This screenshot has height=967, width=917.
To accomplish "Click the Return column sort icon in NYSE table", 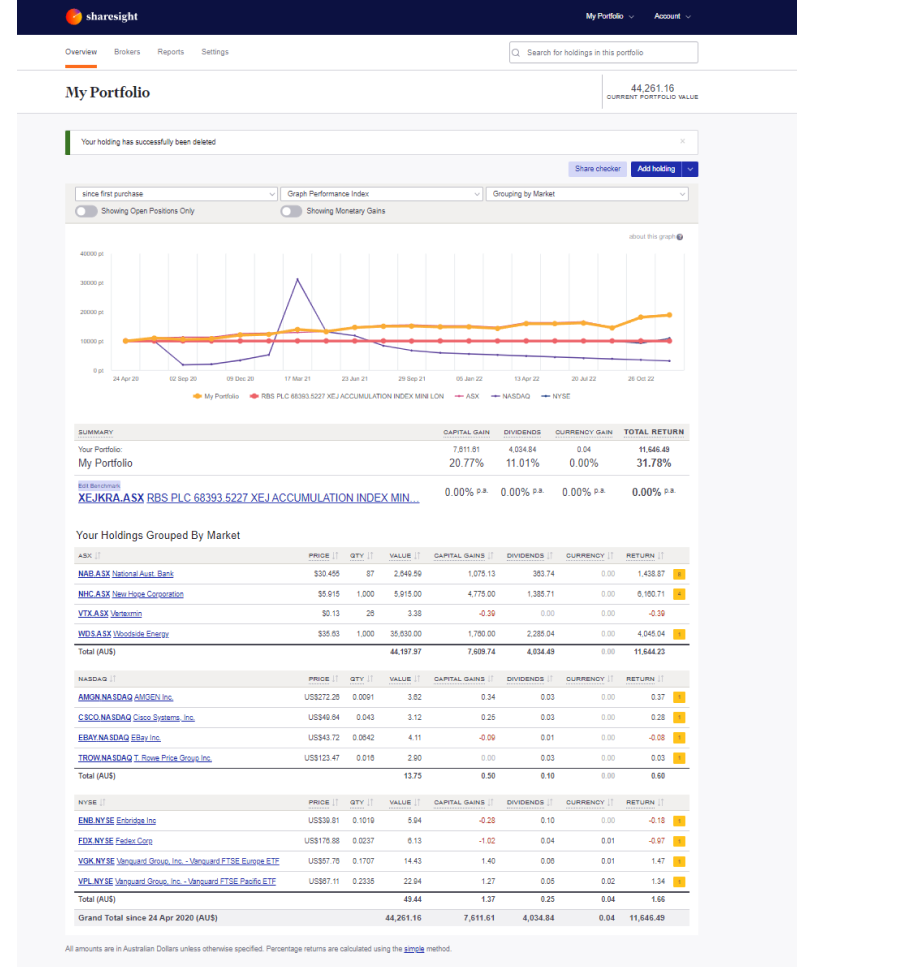I will [x=661, y=802].
